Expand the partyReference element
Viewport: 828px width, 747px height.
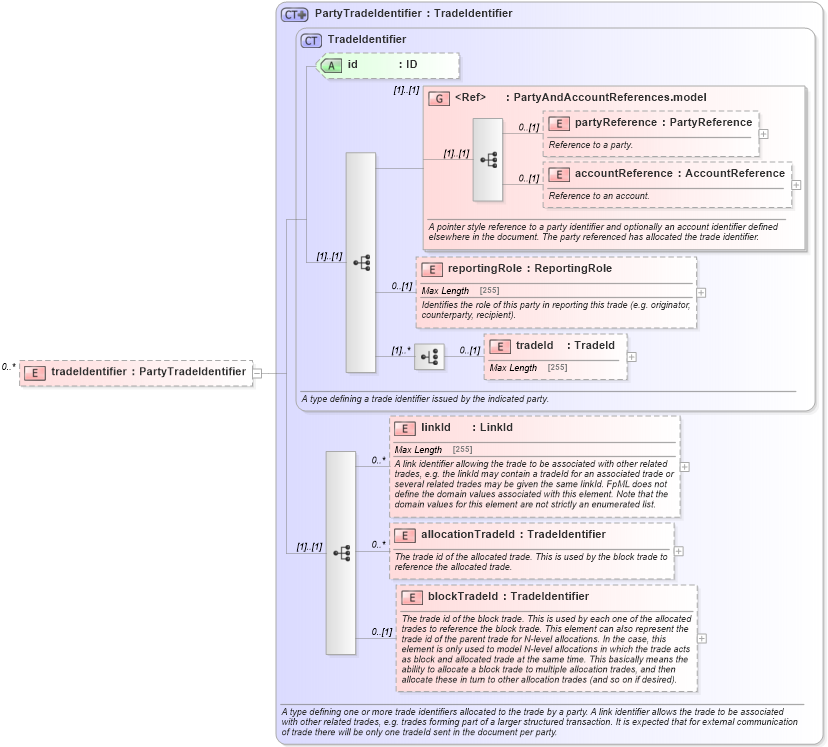(763, 134)
